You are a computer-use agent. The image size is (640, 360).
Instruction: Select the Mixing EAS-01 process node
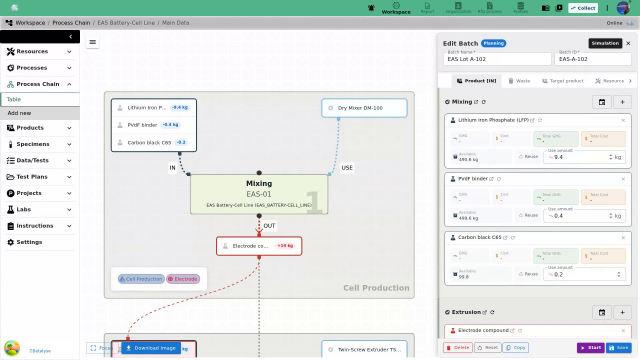pos(259,194)
